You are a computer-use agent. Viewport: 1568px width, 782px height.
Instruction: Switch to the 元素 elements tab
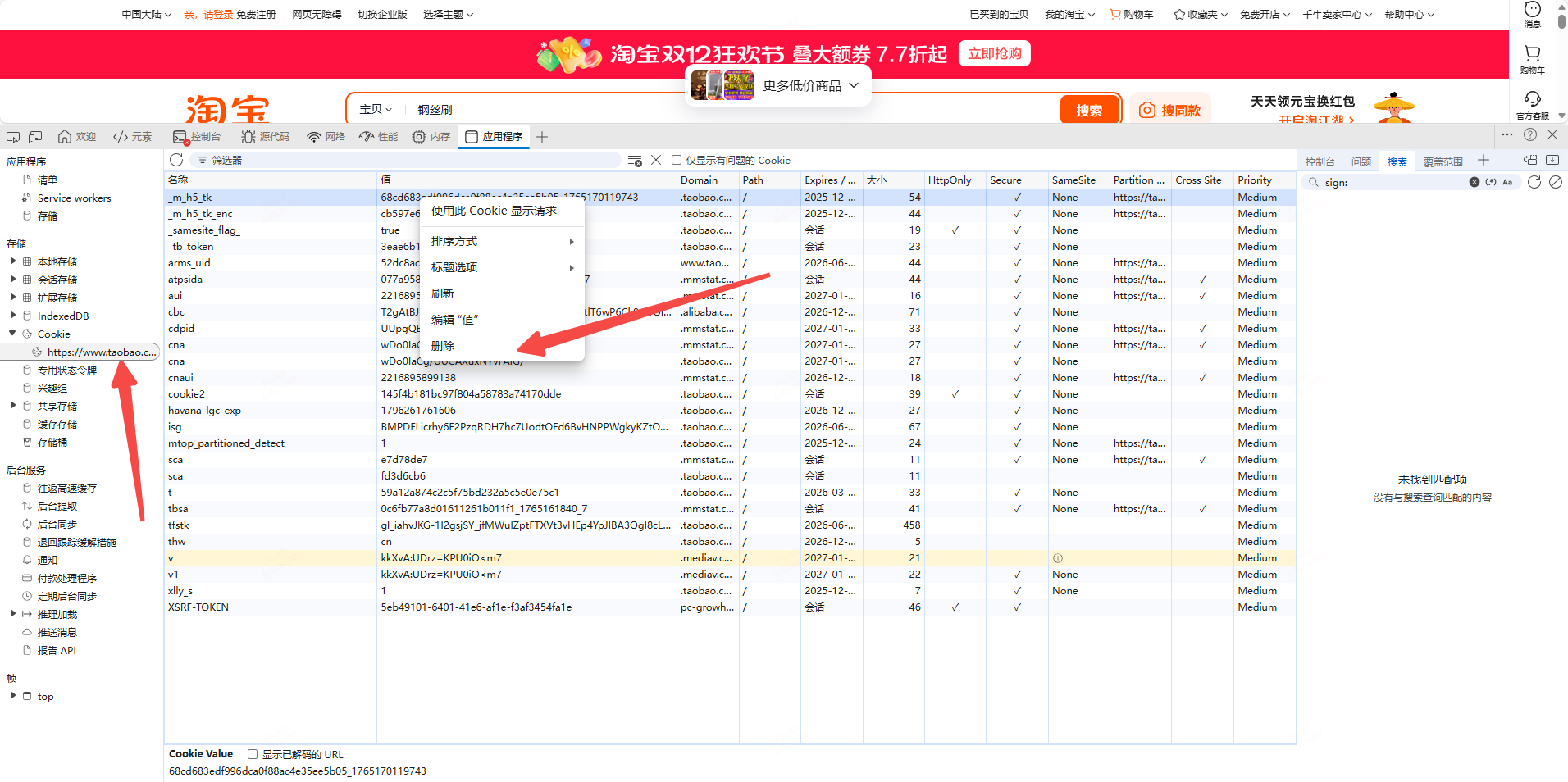[x=133, y=137]
